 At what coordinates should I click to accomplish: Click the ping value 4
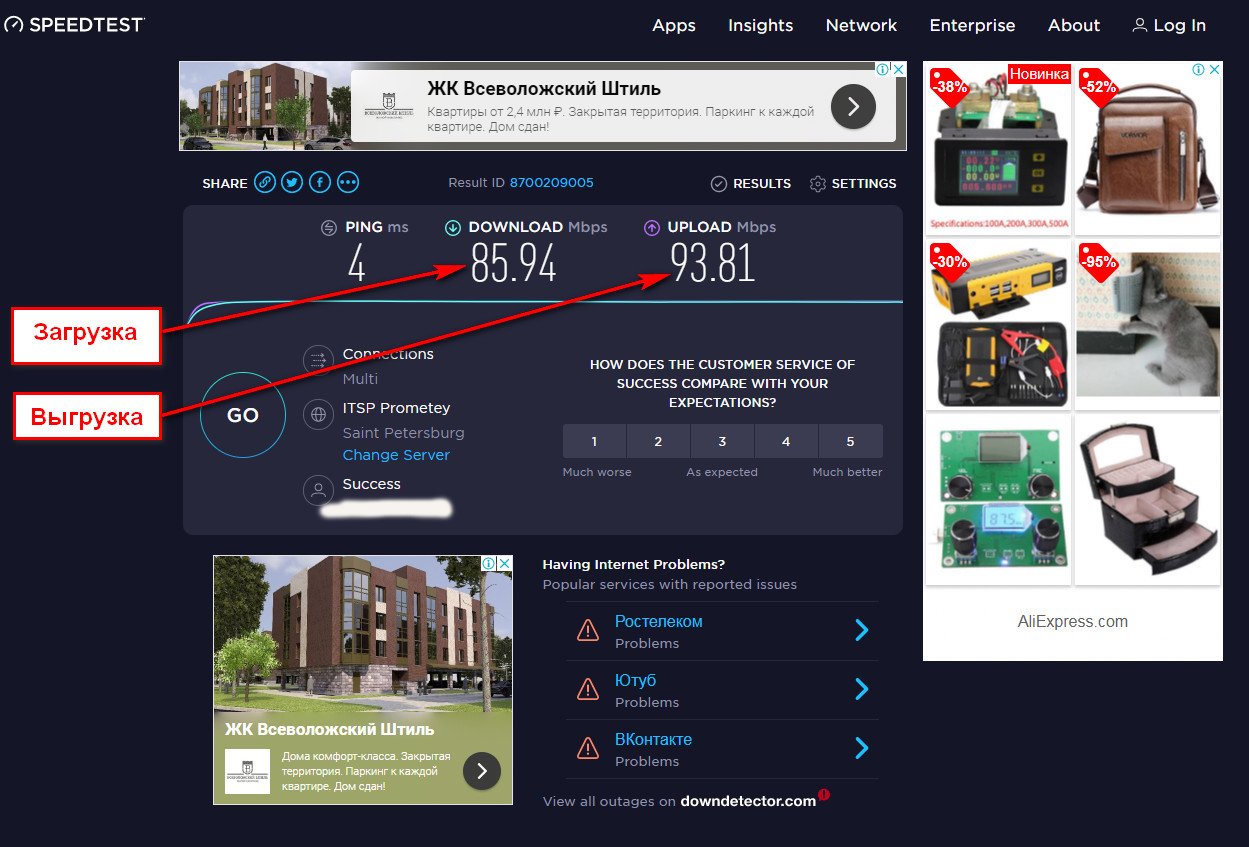tap(357, 264)
